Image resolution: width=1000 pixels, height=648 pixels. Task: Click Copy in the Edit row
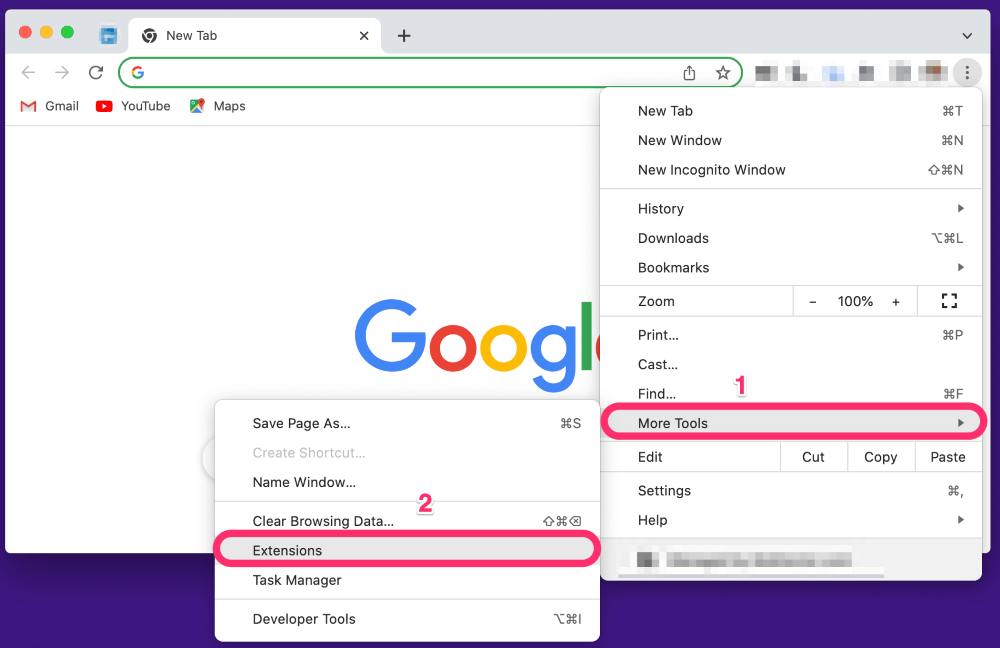pos(880,457)
